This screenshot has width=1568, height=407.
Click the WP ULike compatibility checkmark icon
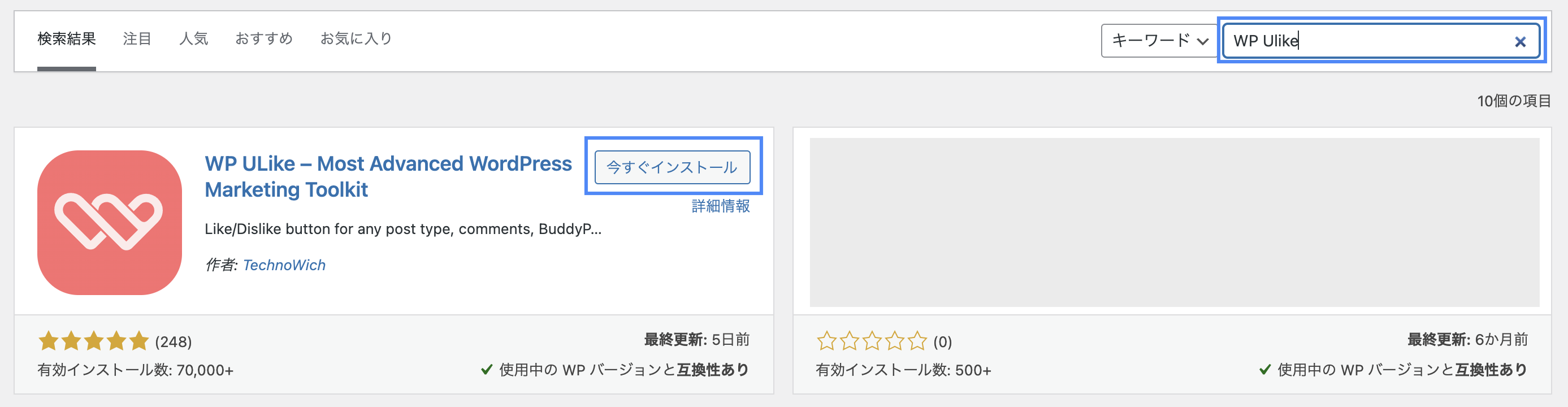click(x=486, y=369)
